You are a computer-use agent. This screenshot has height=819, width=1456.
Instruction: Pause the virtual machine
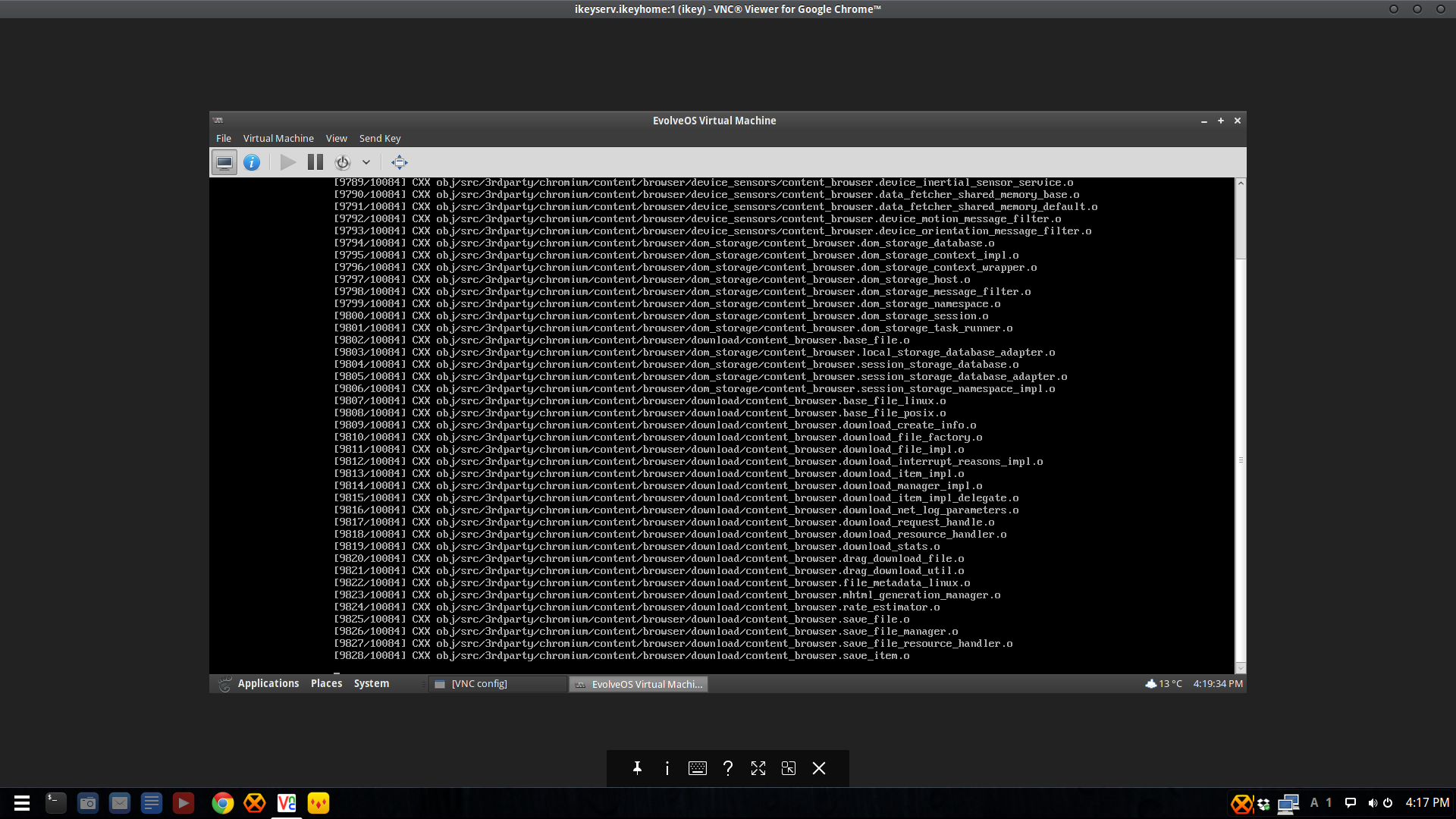[x=315, y=162]
